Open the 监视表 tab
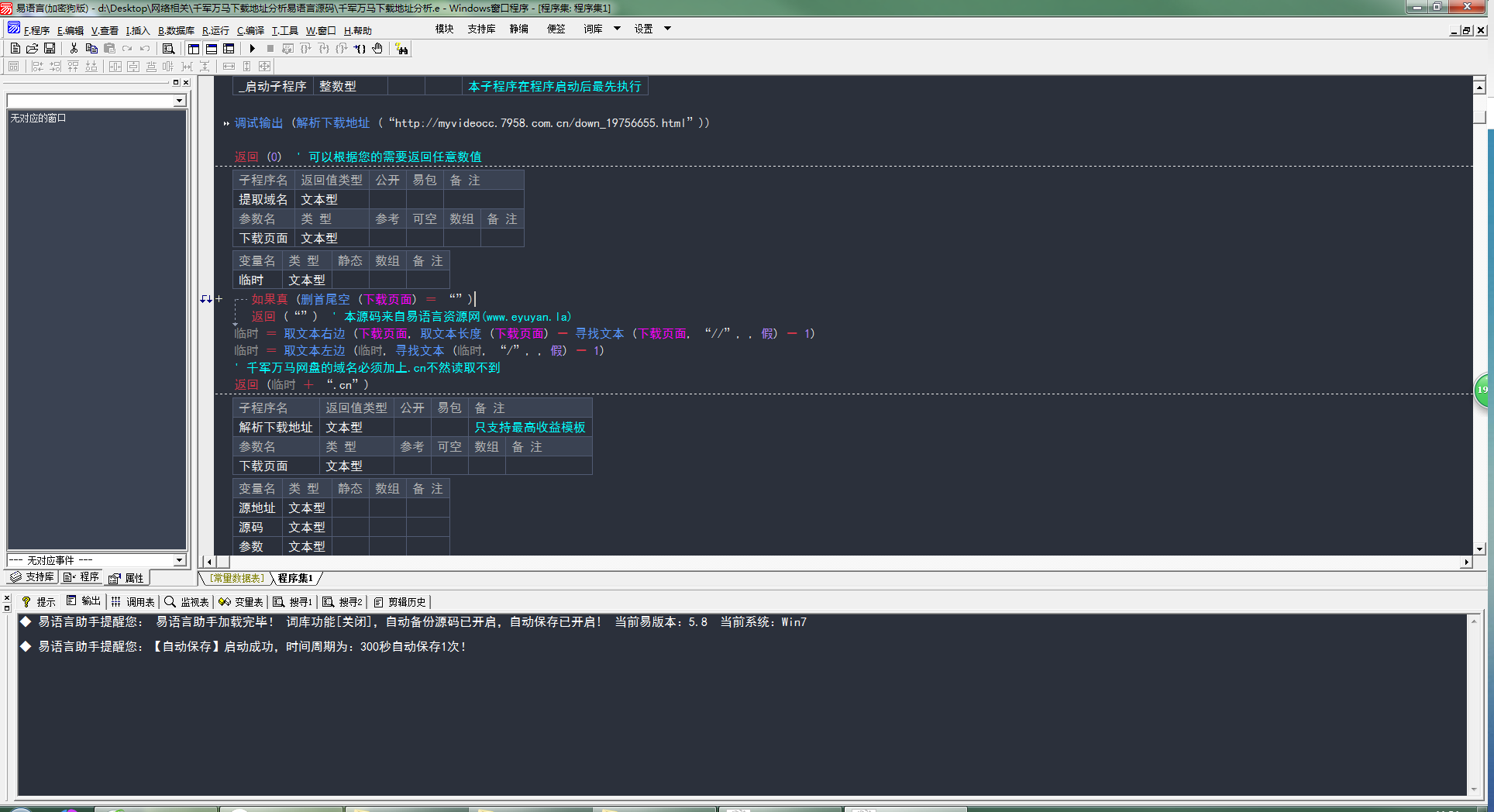 click(x=187, y=602)
